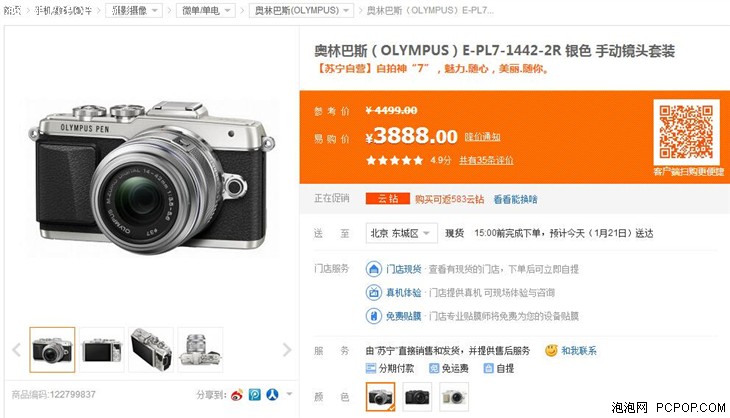Select the black camera color option
730x418 pixels.
tap(417, 397)
